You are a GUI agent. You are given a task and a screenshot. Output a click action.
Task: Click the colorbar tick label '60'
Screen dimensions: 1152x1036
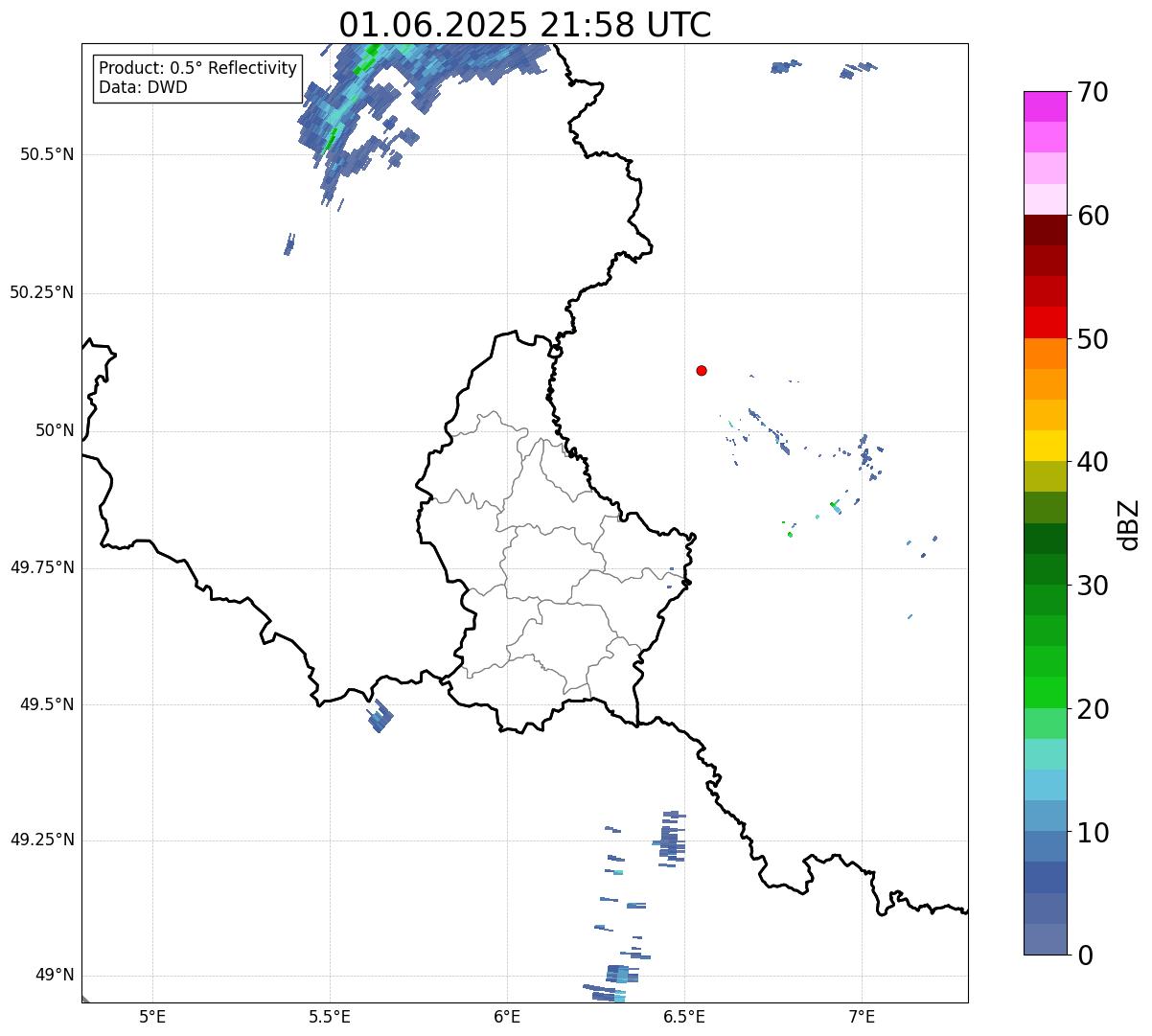click(x=1094, y=216)
